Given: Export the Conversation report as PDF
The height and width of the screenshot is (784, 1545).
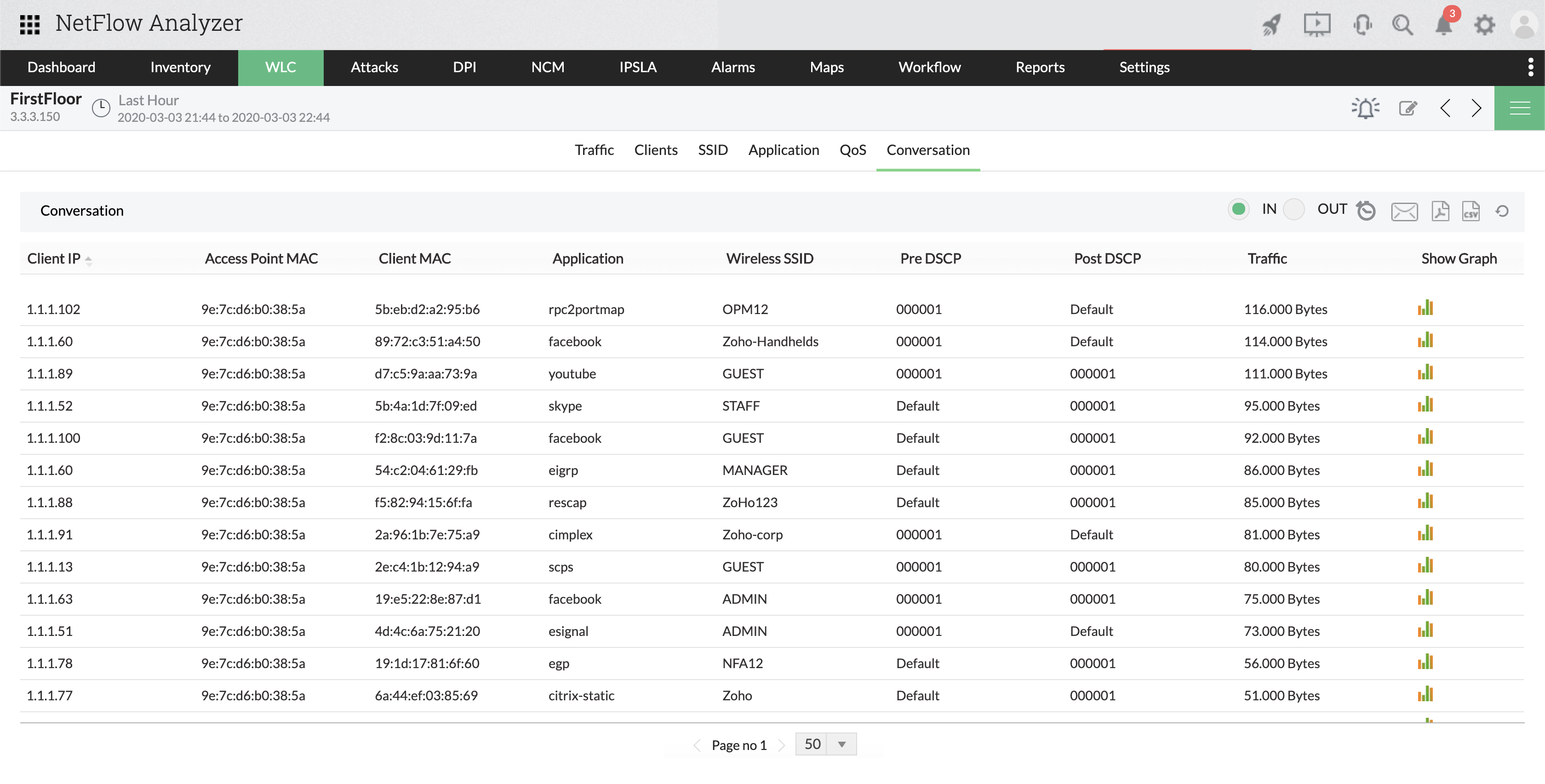Looking at the screenshot, I should point(1440,211).
